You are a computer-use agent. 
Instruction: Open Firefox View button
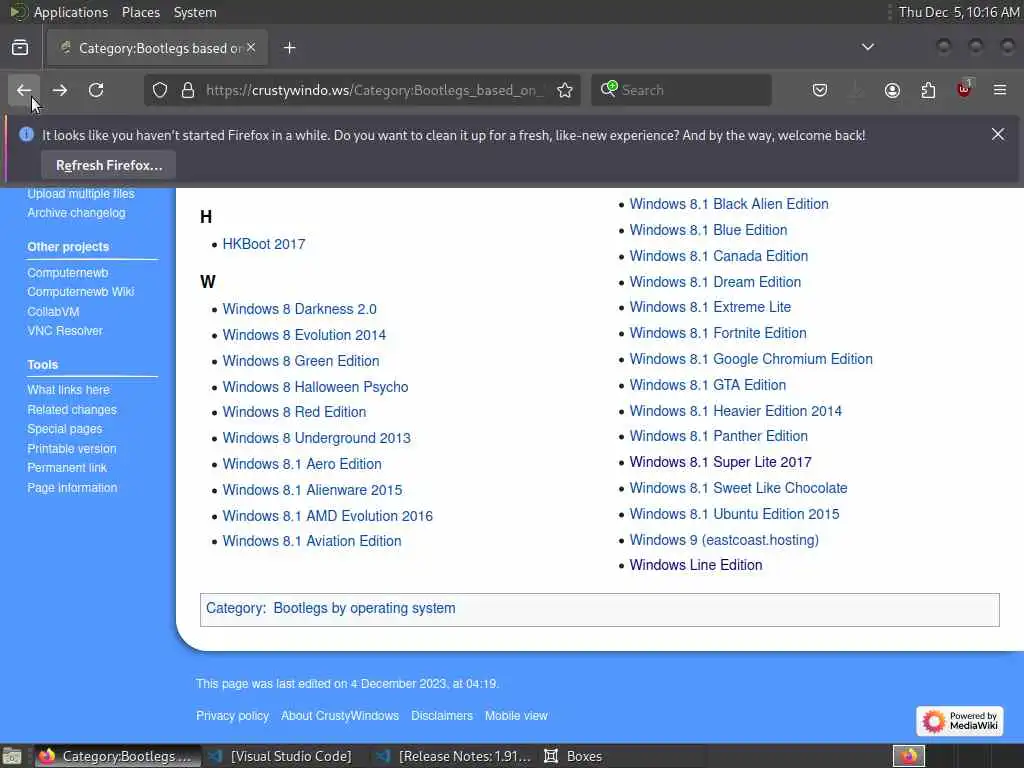pos(20,48)
